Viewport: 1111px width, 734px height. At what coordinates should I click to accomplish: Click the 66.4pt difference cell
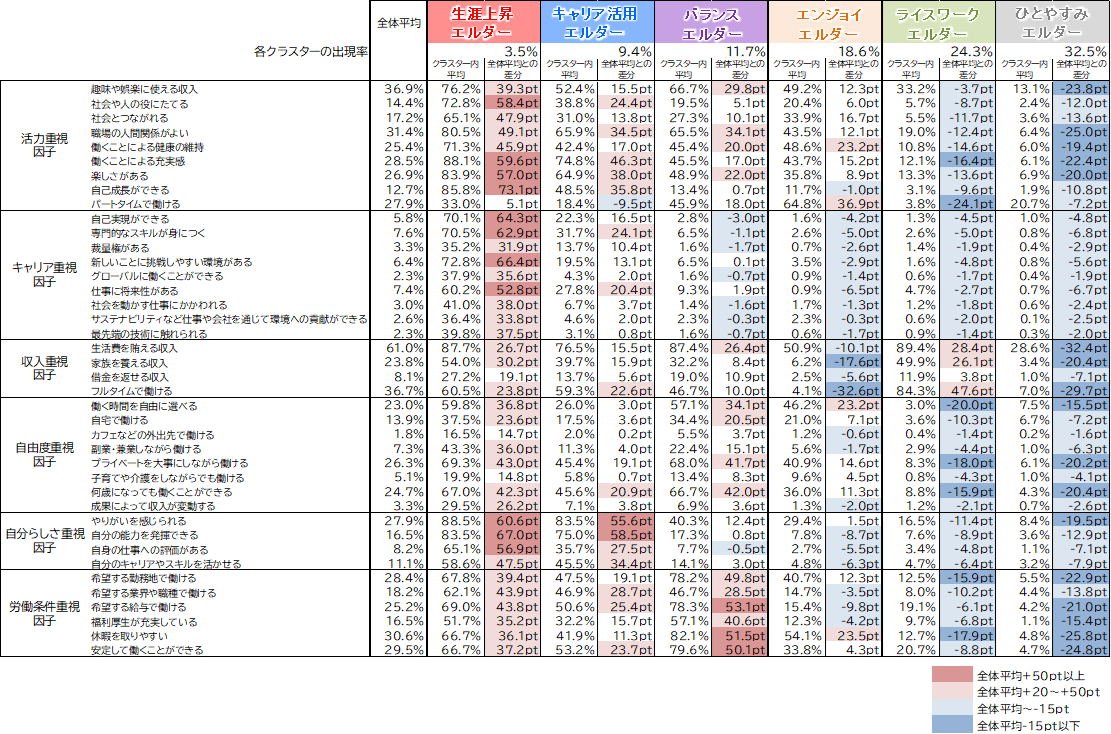[x=512, y=262]
